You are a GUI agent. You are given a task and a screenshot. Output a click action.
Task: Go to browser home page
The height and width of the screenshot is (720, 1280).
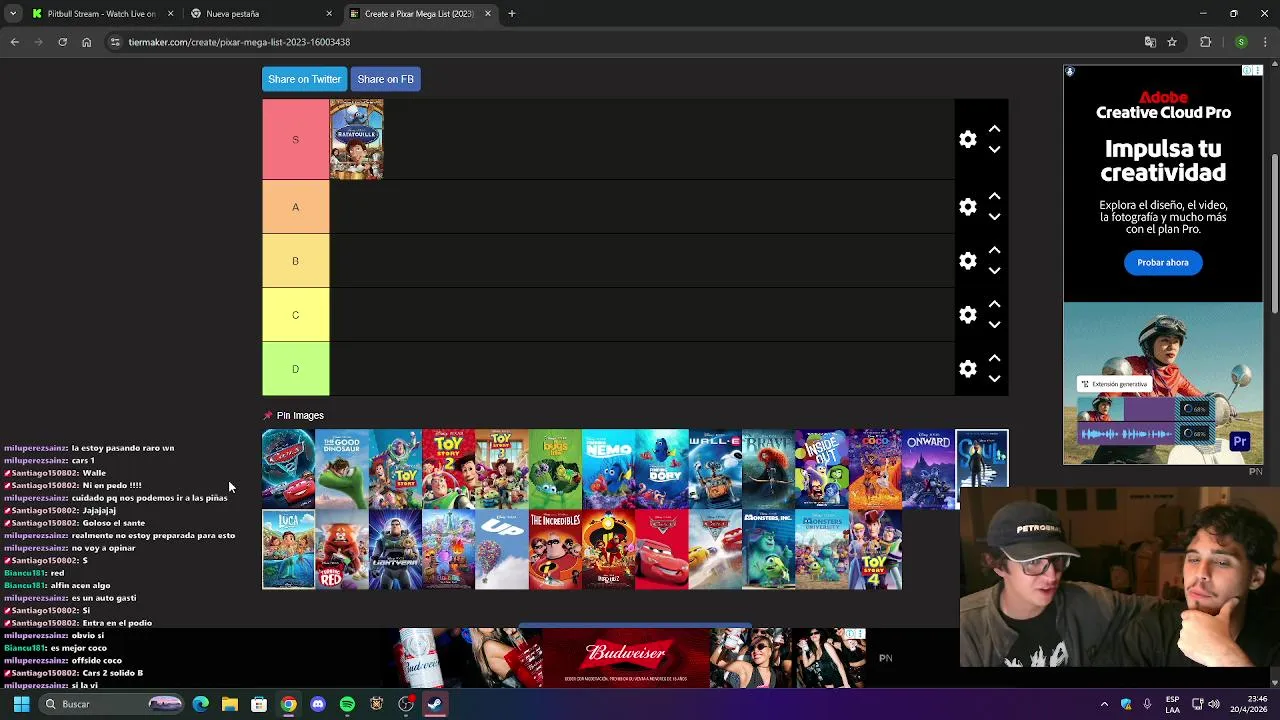point(86,42)
